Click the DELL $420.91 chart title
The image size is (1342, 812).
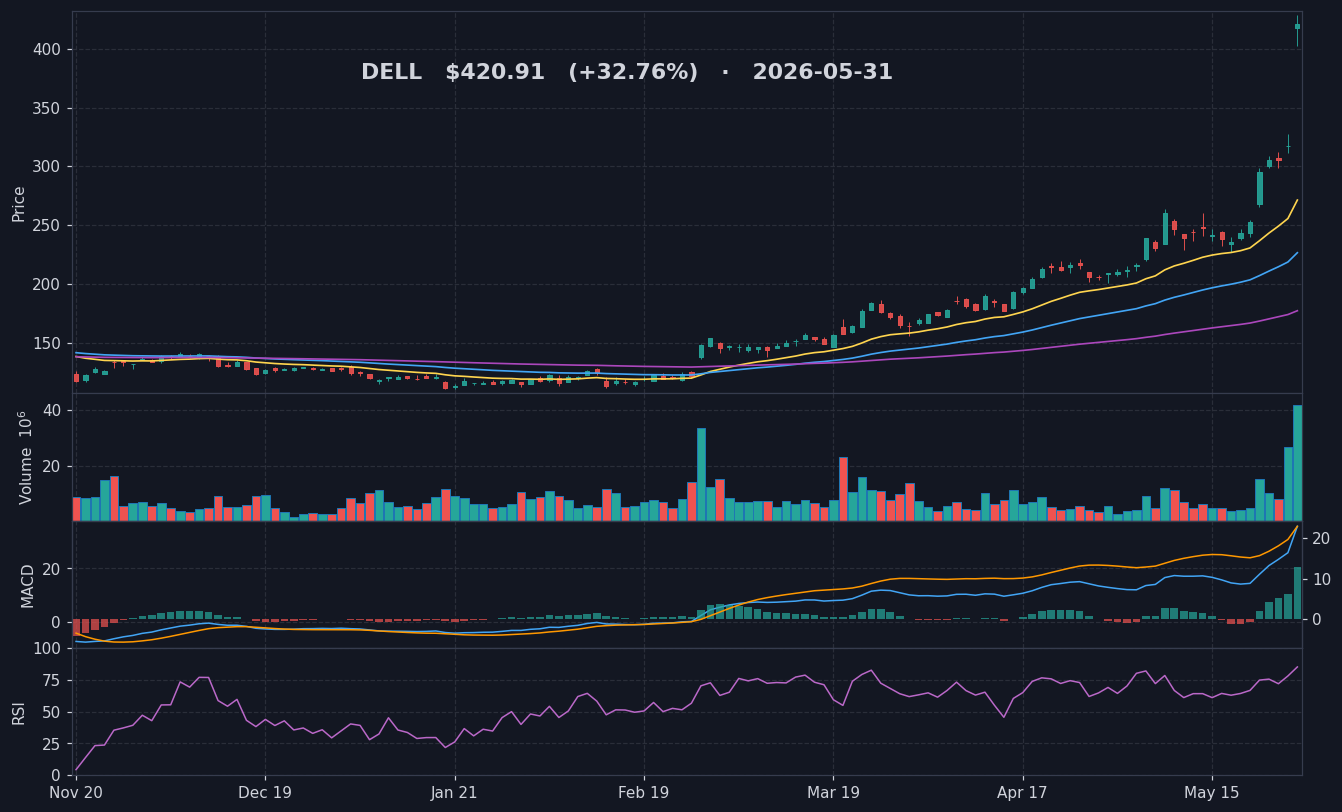[x=627, y=73]
